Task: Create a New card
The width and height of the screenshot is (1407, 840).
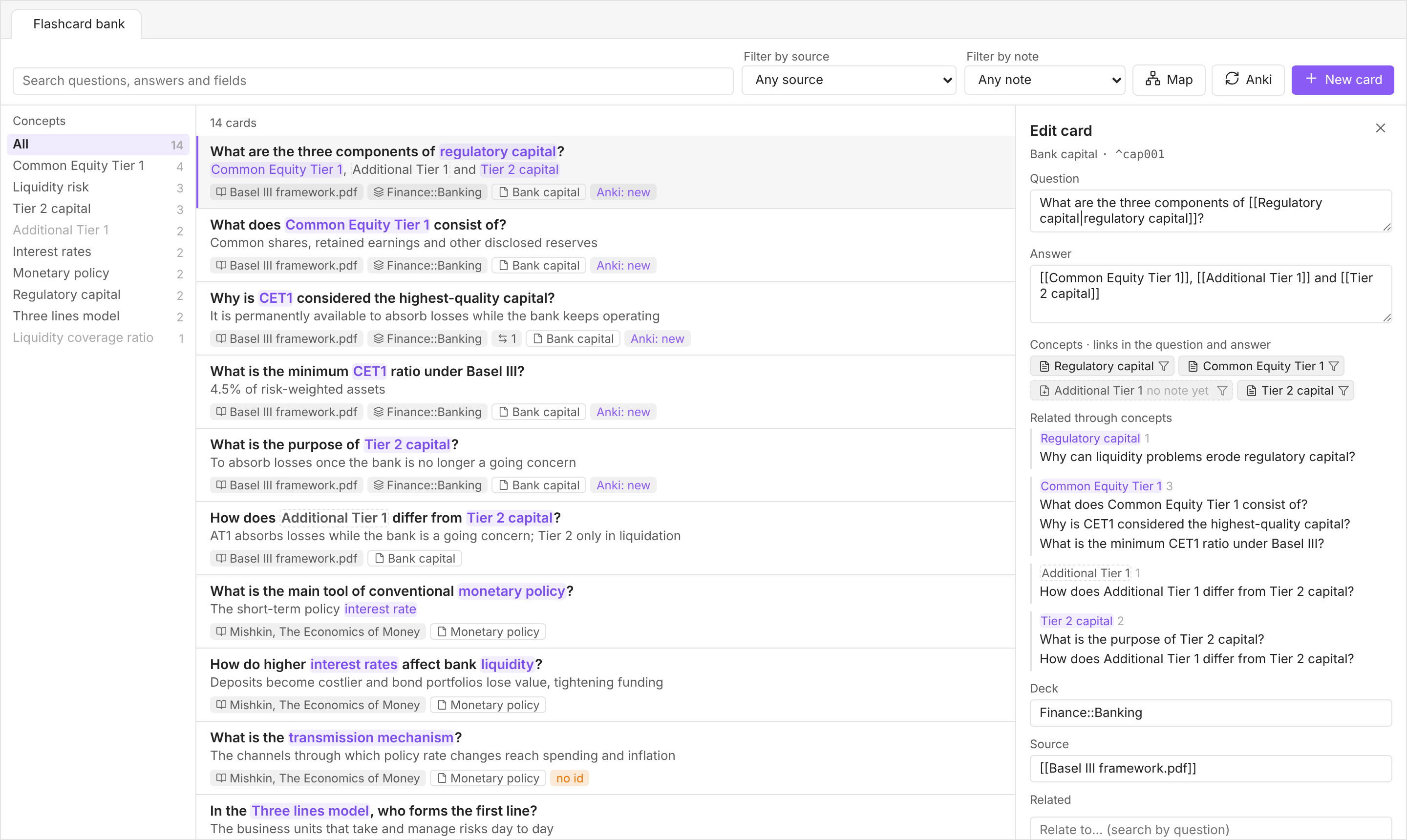Action: (x=1342, y=80)
